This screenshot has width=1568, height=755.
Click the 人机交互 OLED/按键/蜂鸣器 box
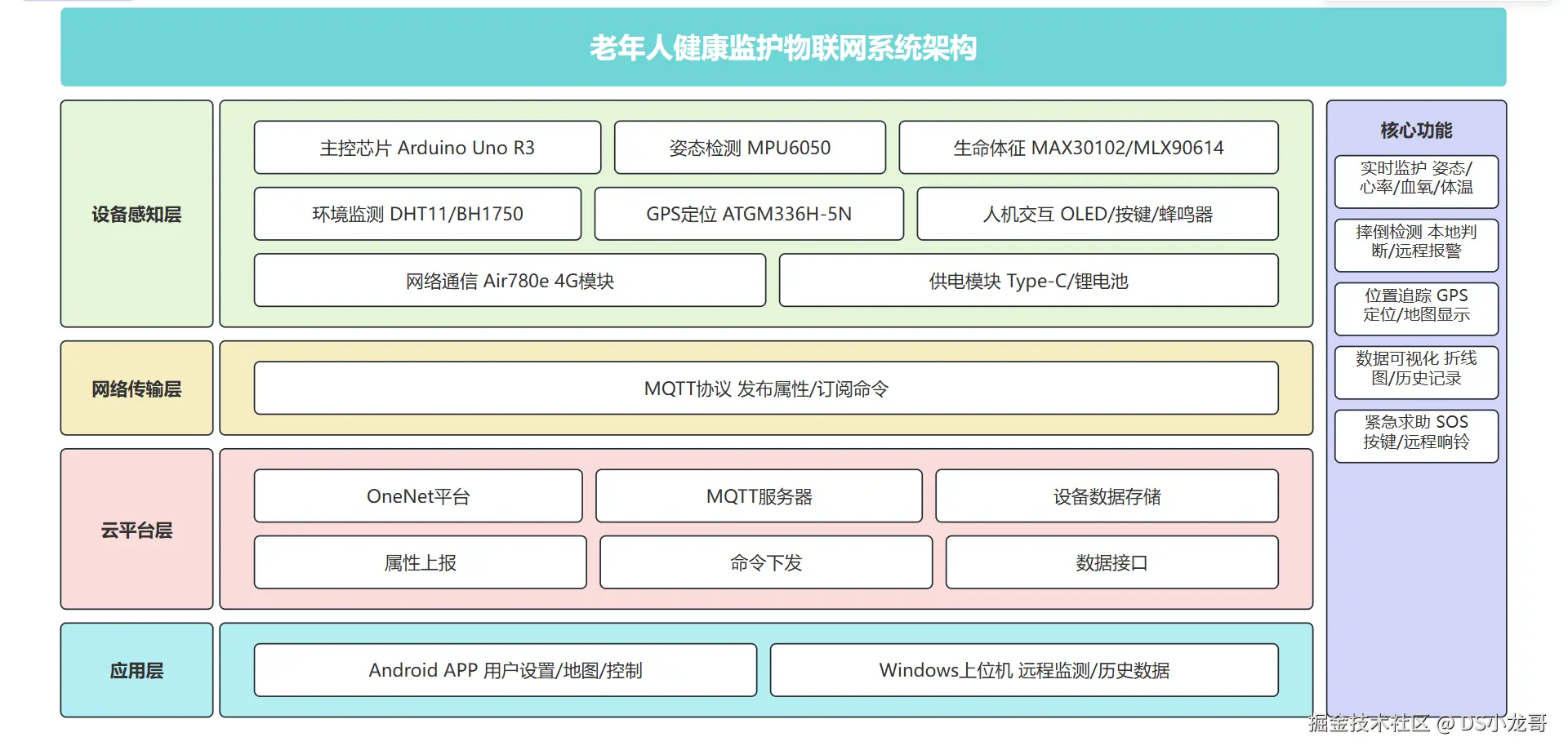coord(1098,214)
